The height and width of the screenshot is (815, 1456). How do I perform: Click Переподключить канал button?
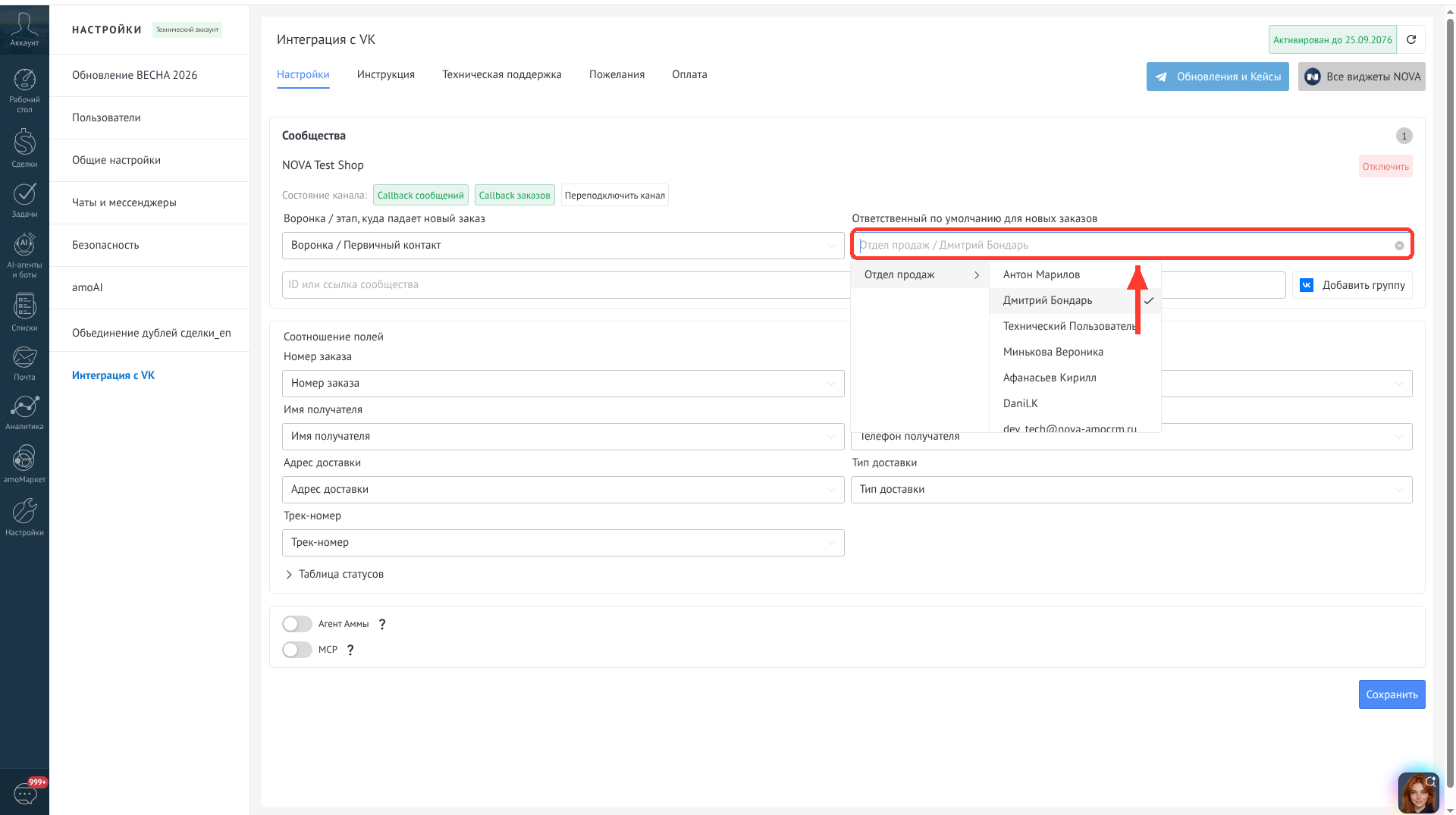click(615, 196)
